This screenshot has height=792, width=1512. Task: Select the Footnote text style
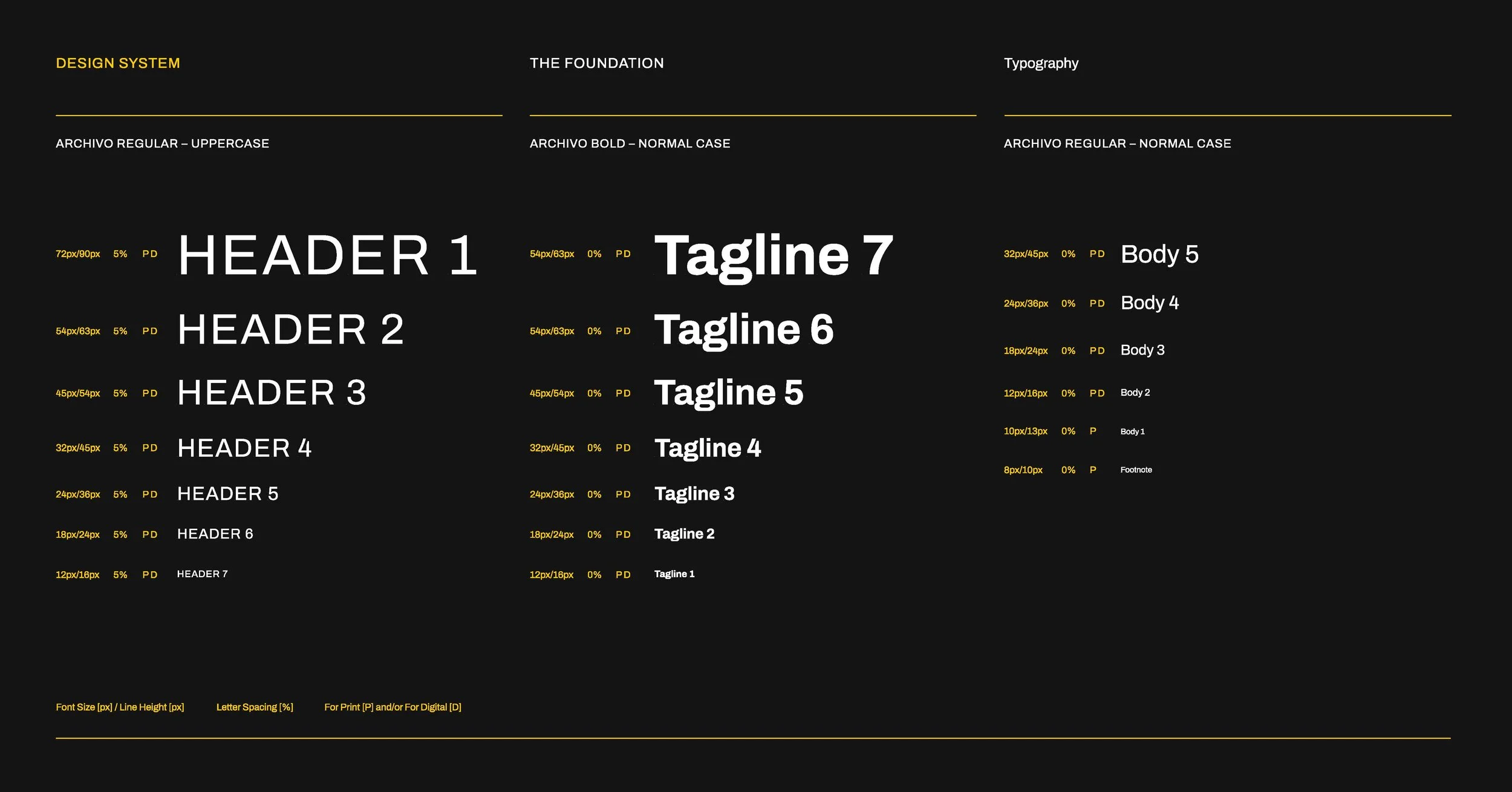point(1136,470)
